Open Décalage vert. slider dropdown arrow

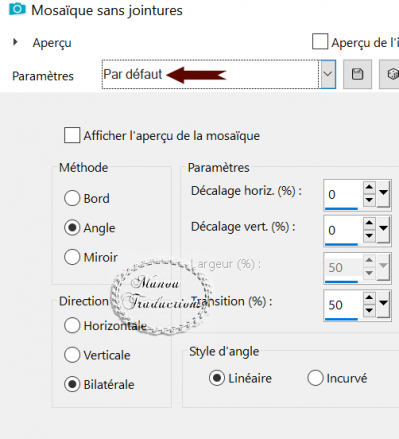(x=383, y=229)
